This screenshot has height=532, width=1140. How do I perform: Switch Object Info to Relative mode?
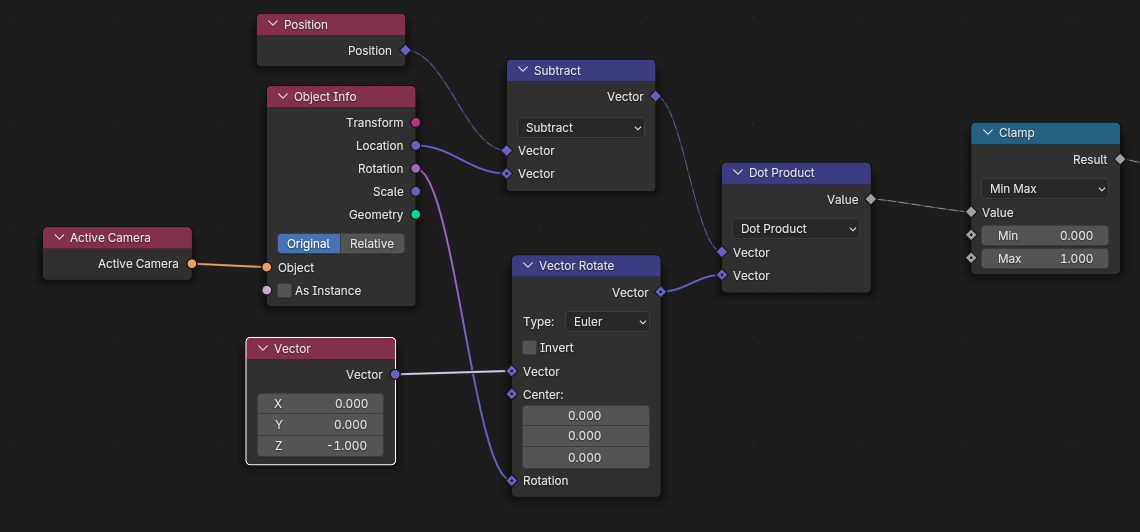pyautogui.click(x=372, y=244)
